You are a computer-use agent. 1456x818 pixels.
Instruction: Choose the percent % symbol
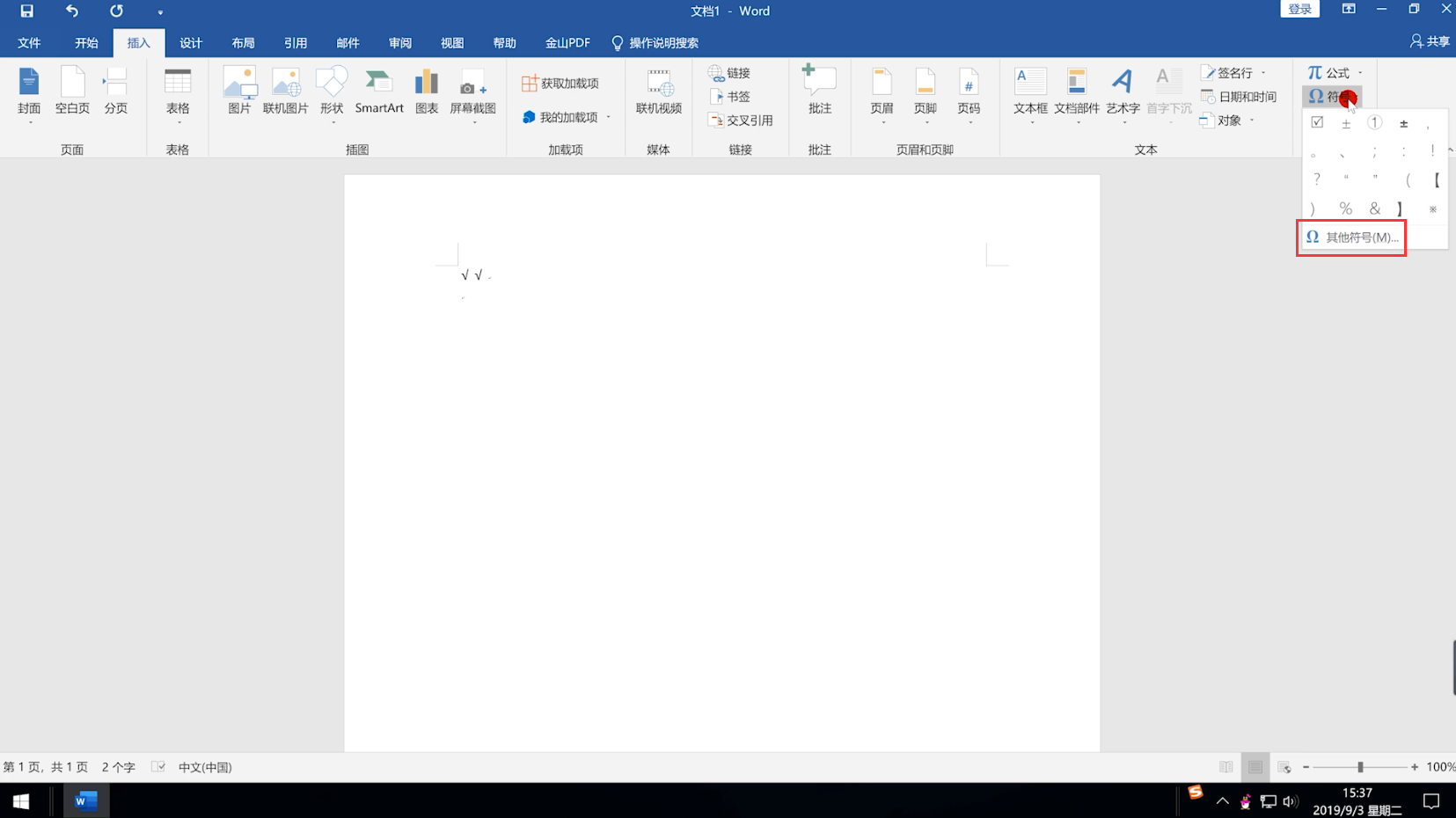(1345, 208)
